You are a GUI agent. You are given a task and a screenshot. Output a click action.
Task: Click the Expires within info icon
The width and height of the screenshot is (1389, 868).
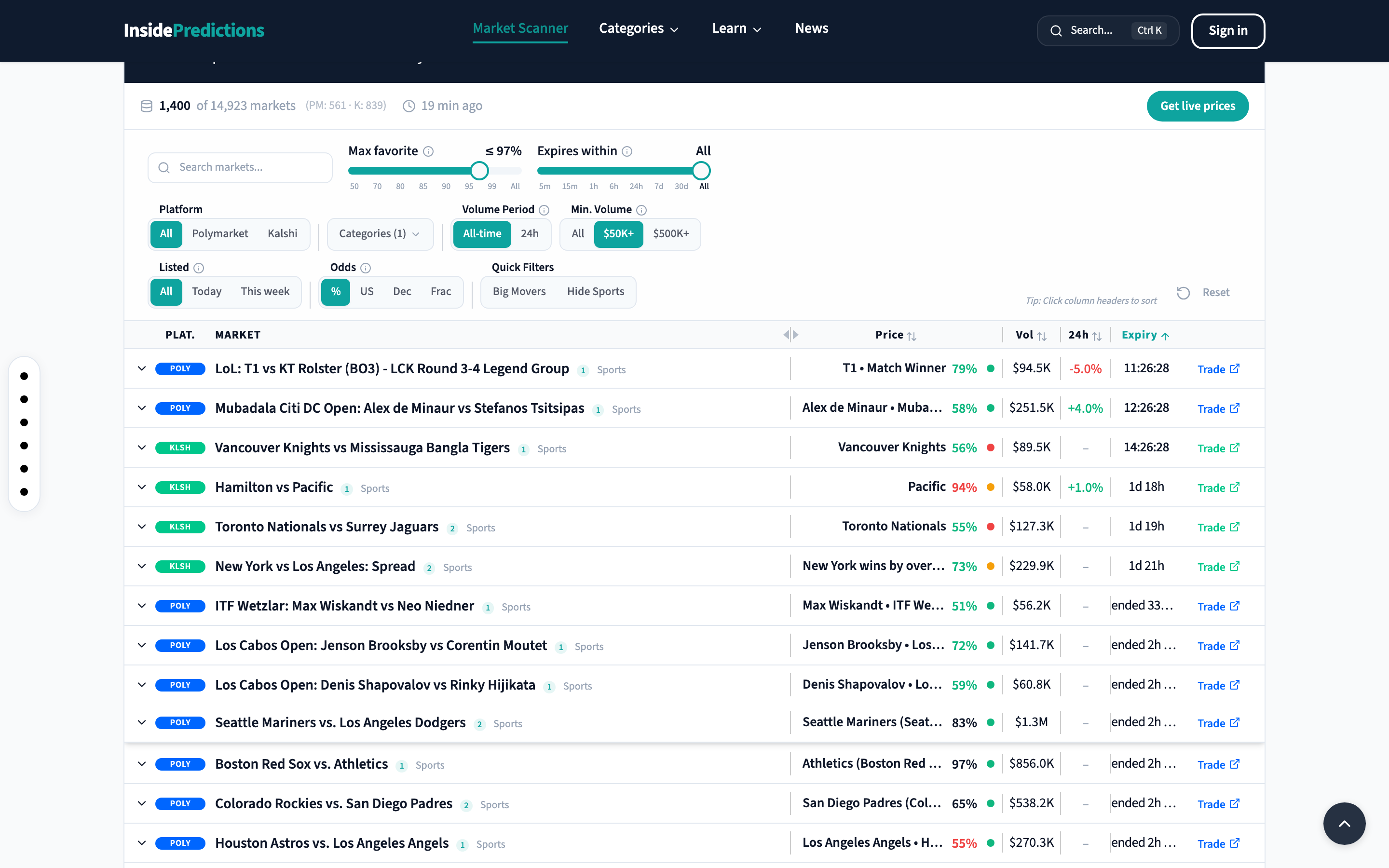627,151
